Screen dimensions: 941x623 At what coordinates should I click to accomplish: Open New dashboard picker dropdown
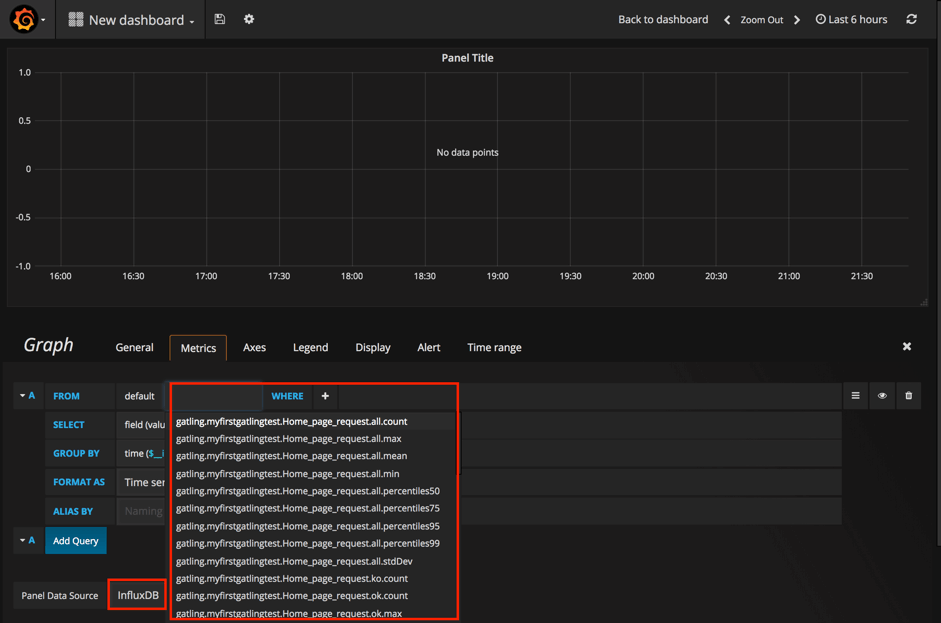click(131, 20)
